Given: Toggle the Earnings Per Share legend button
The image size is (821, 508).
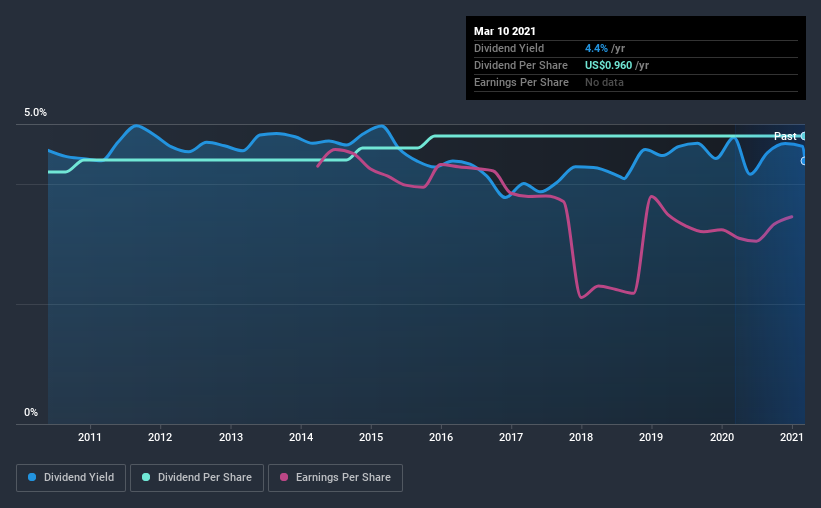Looking at the screenshot, I should [335, 478].
